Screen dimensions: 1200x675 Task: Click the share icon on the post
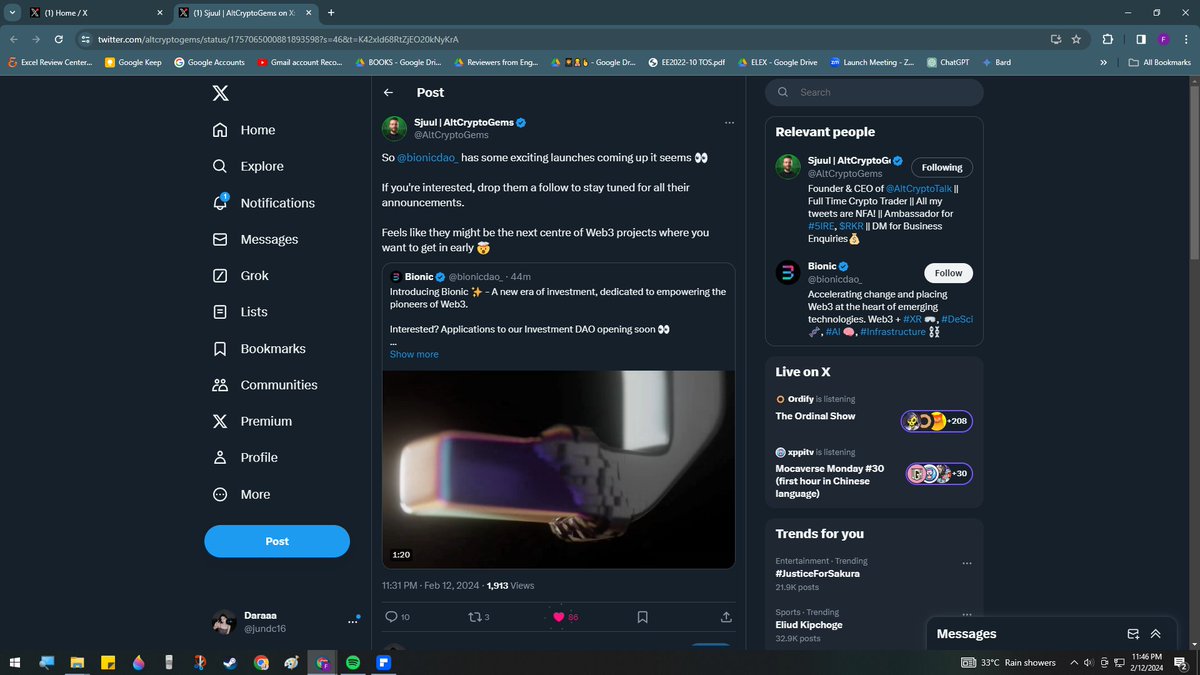coord(727,617)
